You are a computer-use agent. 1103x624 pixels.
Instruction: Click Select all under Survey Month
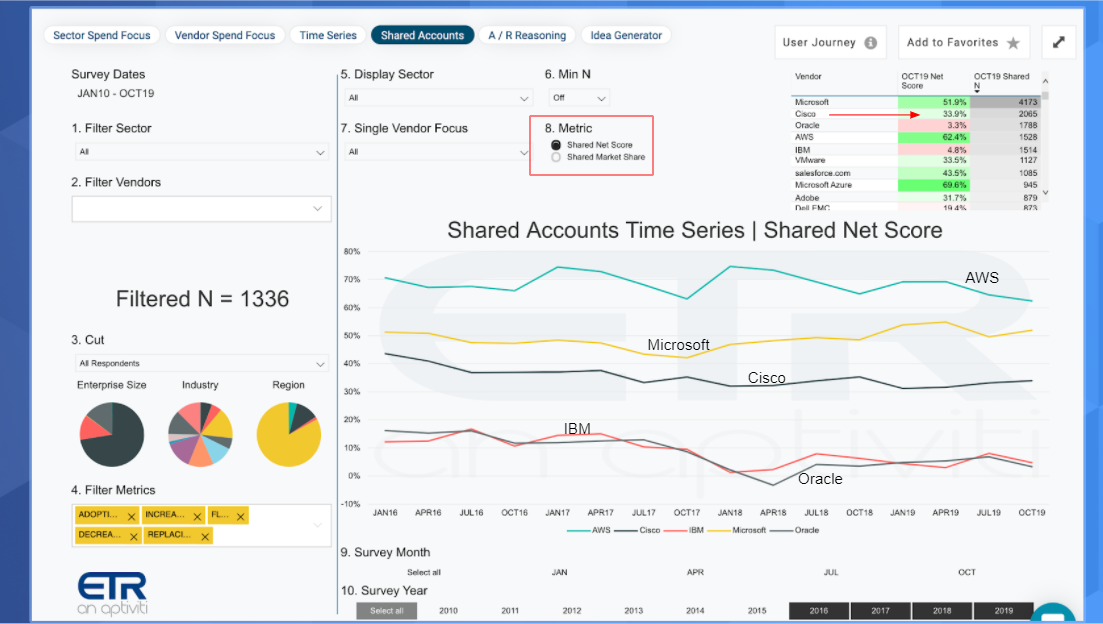point(423,573)
